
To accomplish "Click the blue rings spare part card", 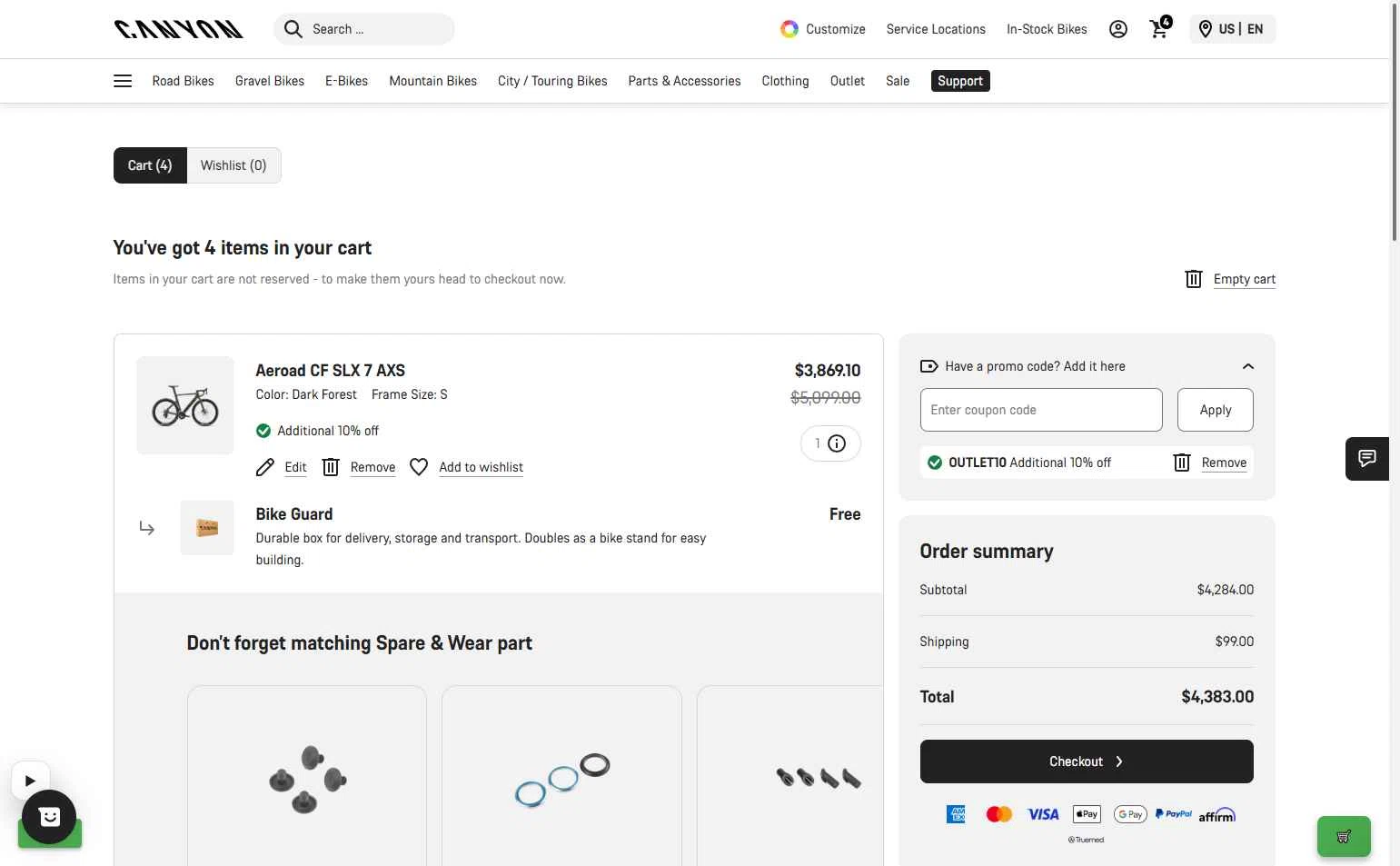I will click(561, 777).
